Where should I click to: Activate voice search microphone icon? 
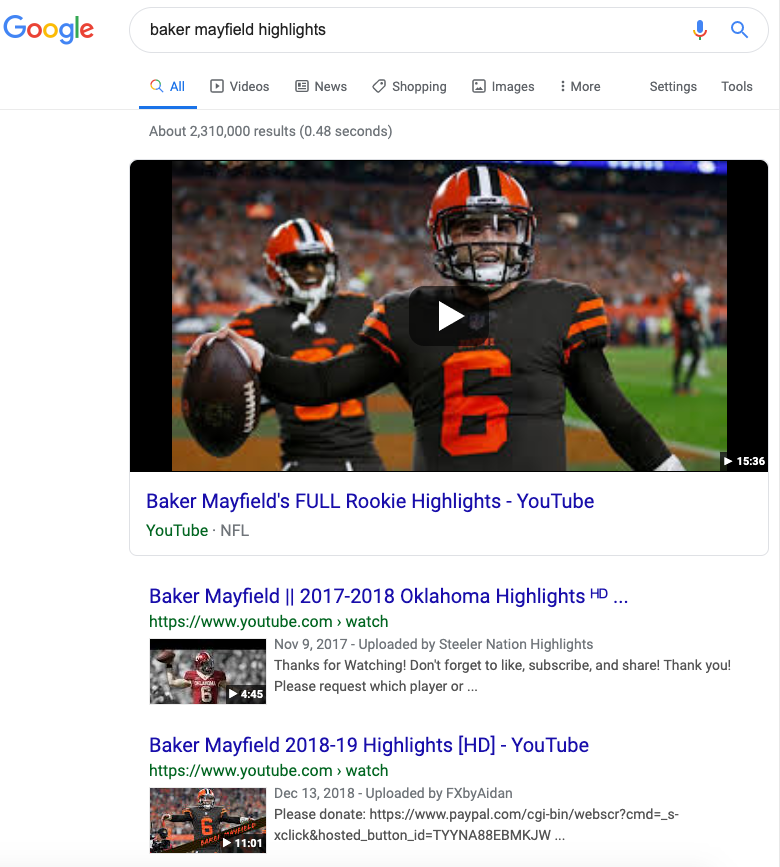point(700,30)
